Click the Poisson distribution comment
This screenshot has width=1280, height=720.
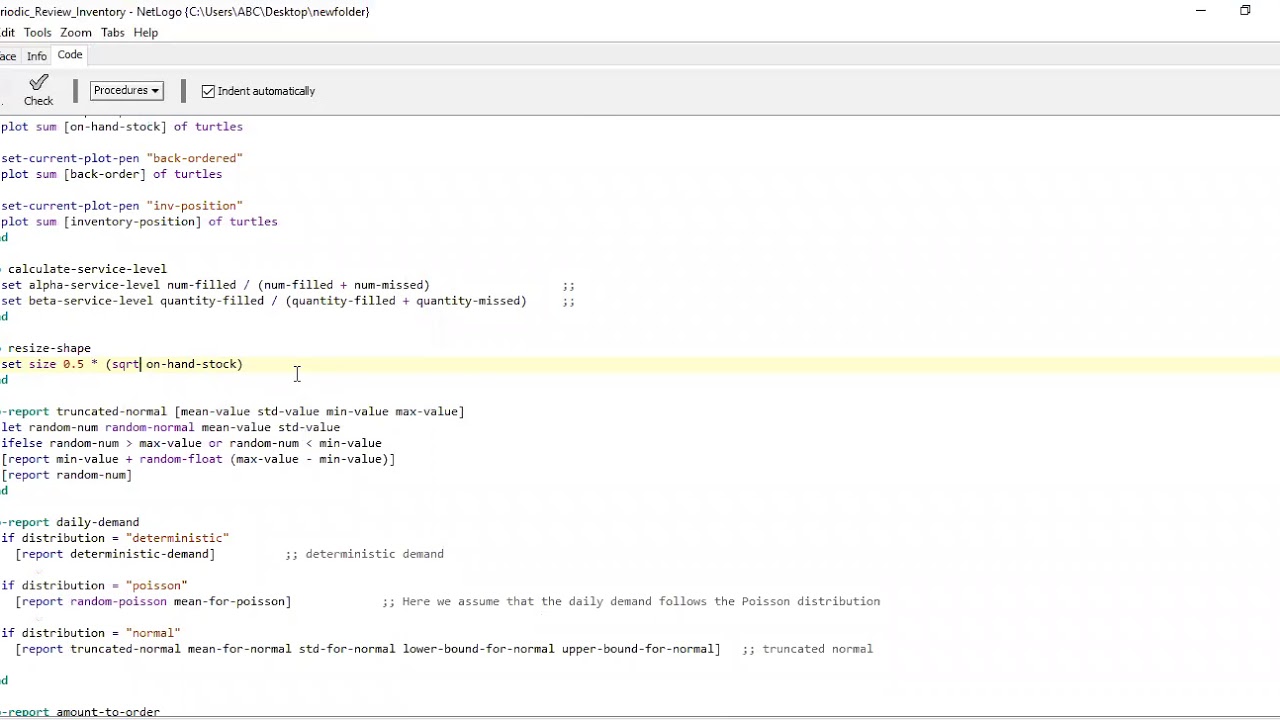coord(631,602)
